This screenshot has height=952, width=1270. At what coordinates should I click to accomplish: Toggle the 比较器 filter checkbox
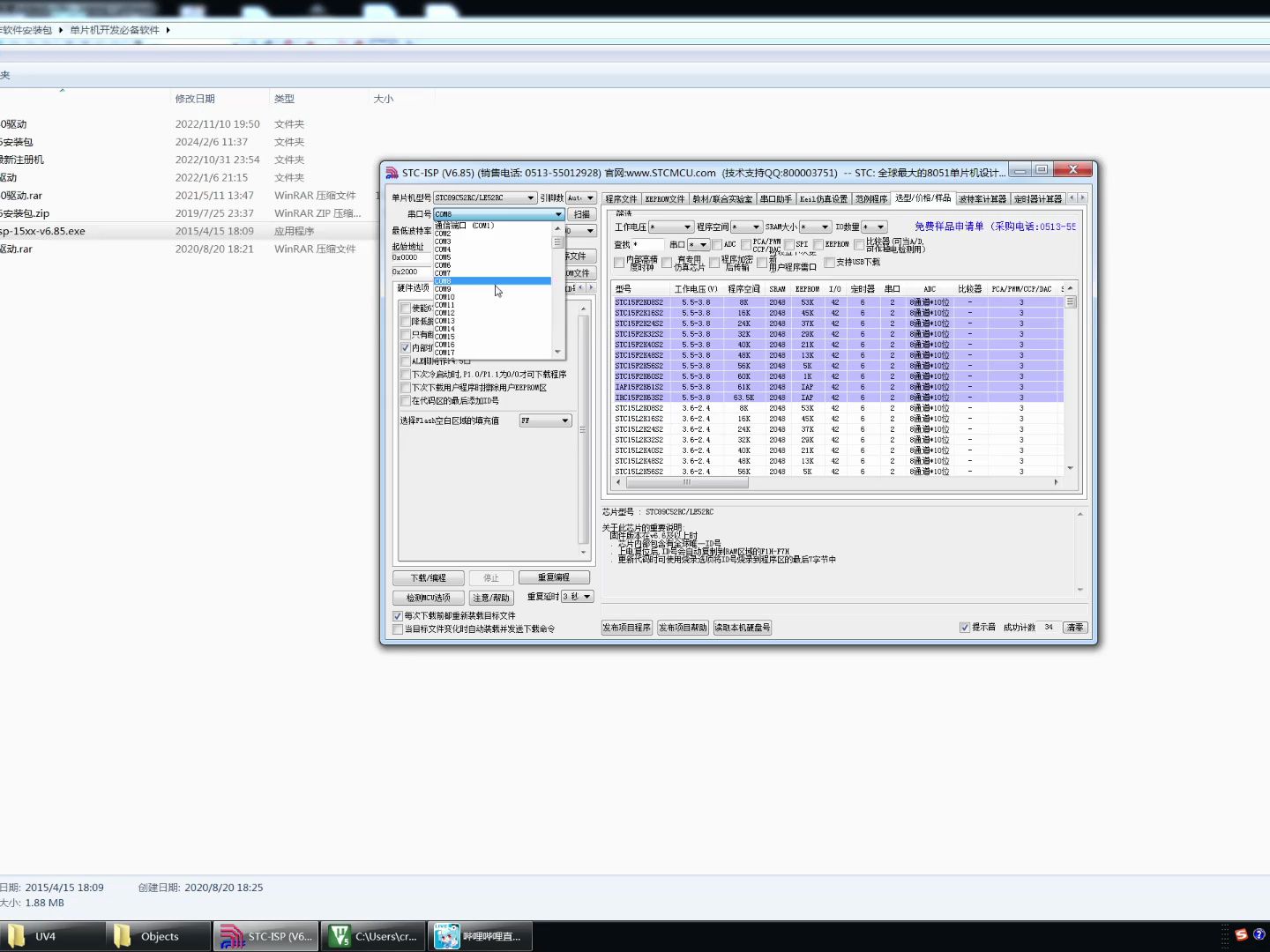click(x=859, y=245)
